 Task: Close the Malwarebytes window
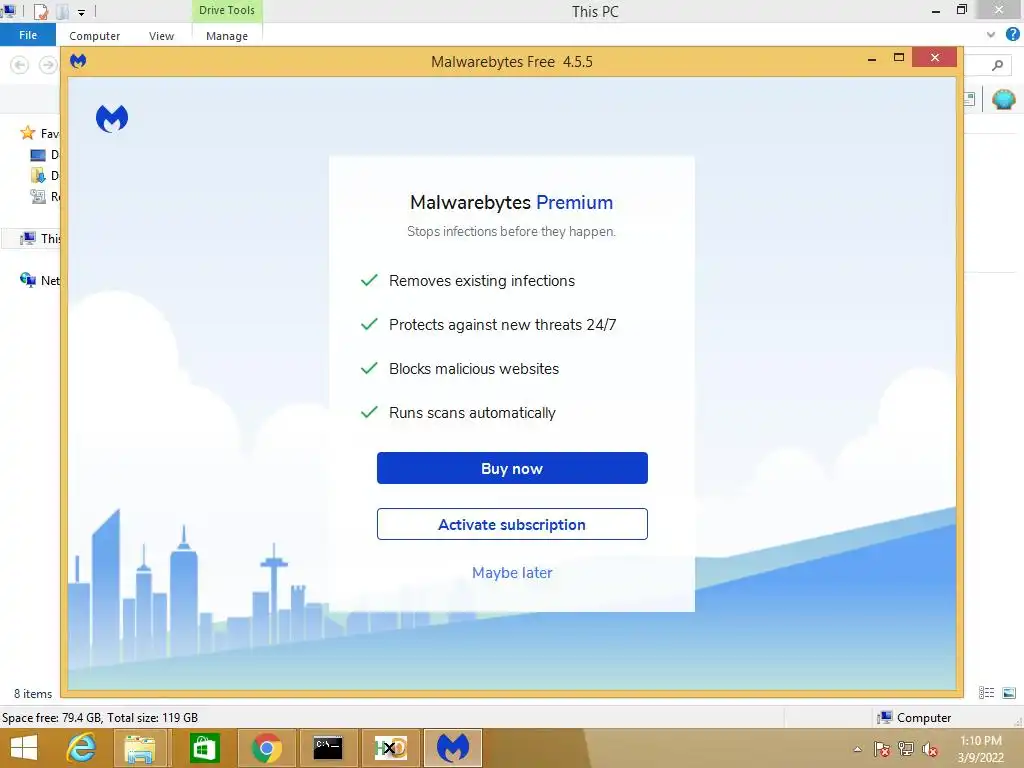(x=935, y=57)
